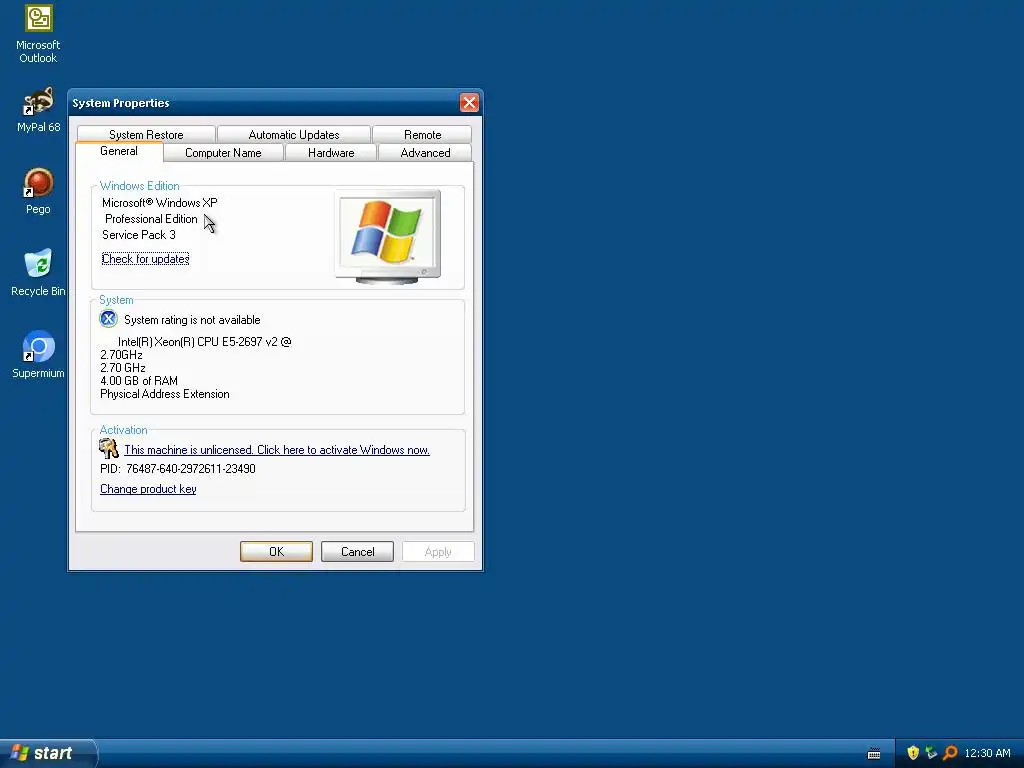Screen dimensions: 1024x768
Task: Select the Recycle Bin icon
Action: tap(38, 273)
